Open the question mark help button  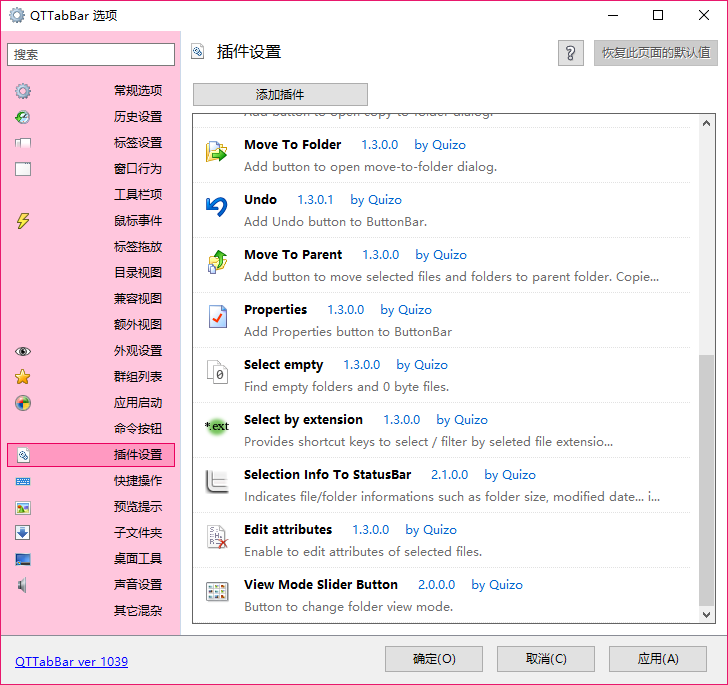(571, 53)
